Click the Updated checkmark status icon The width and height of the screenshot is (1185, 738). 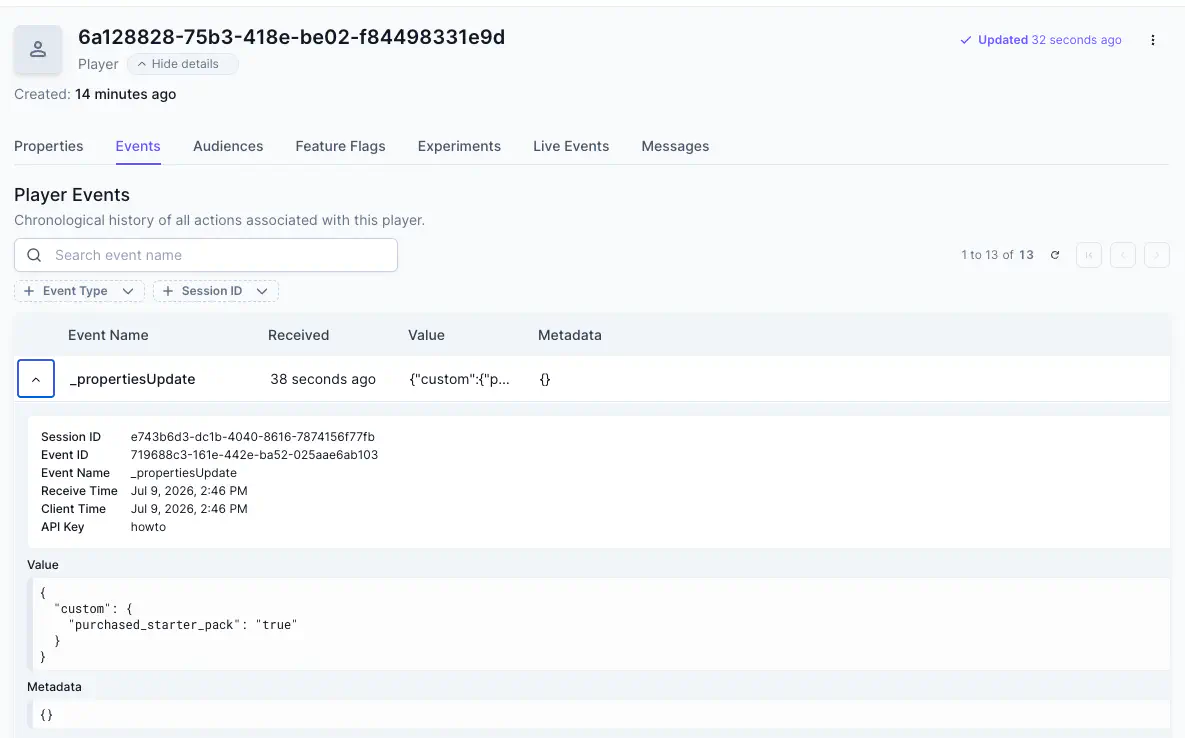[965, 40]
